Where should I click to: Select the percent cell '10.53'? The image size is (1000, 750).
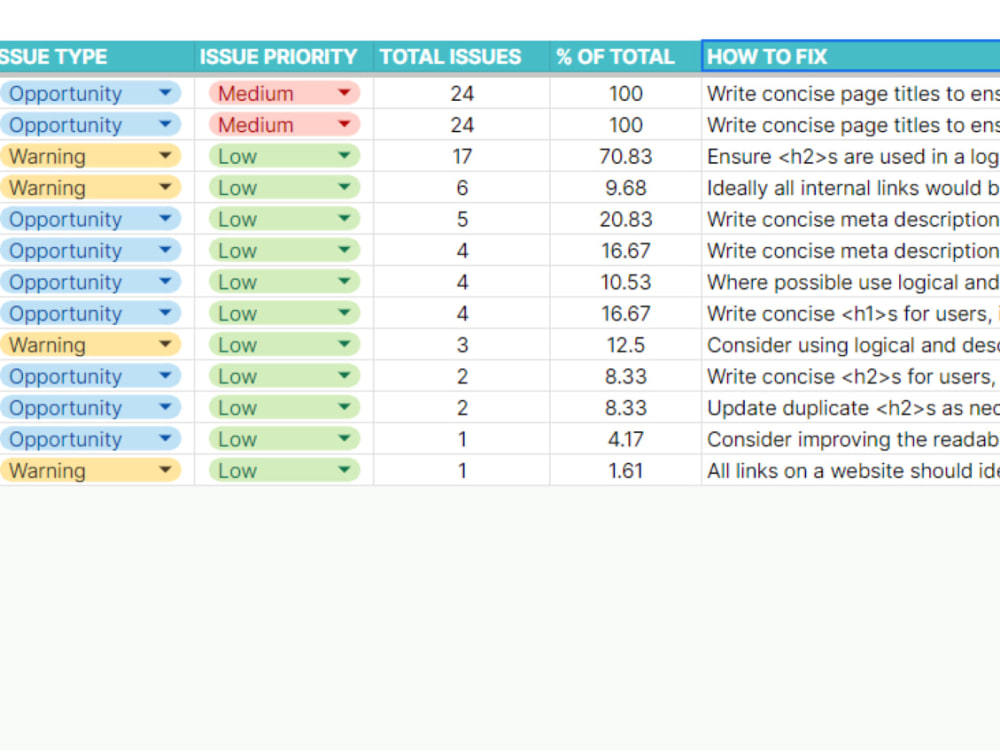[625, 282]
